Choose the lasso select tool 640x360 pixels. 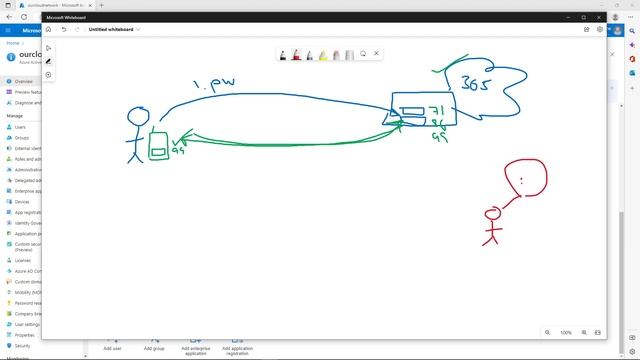coord(363,53)
